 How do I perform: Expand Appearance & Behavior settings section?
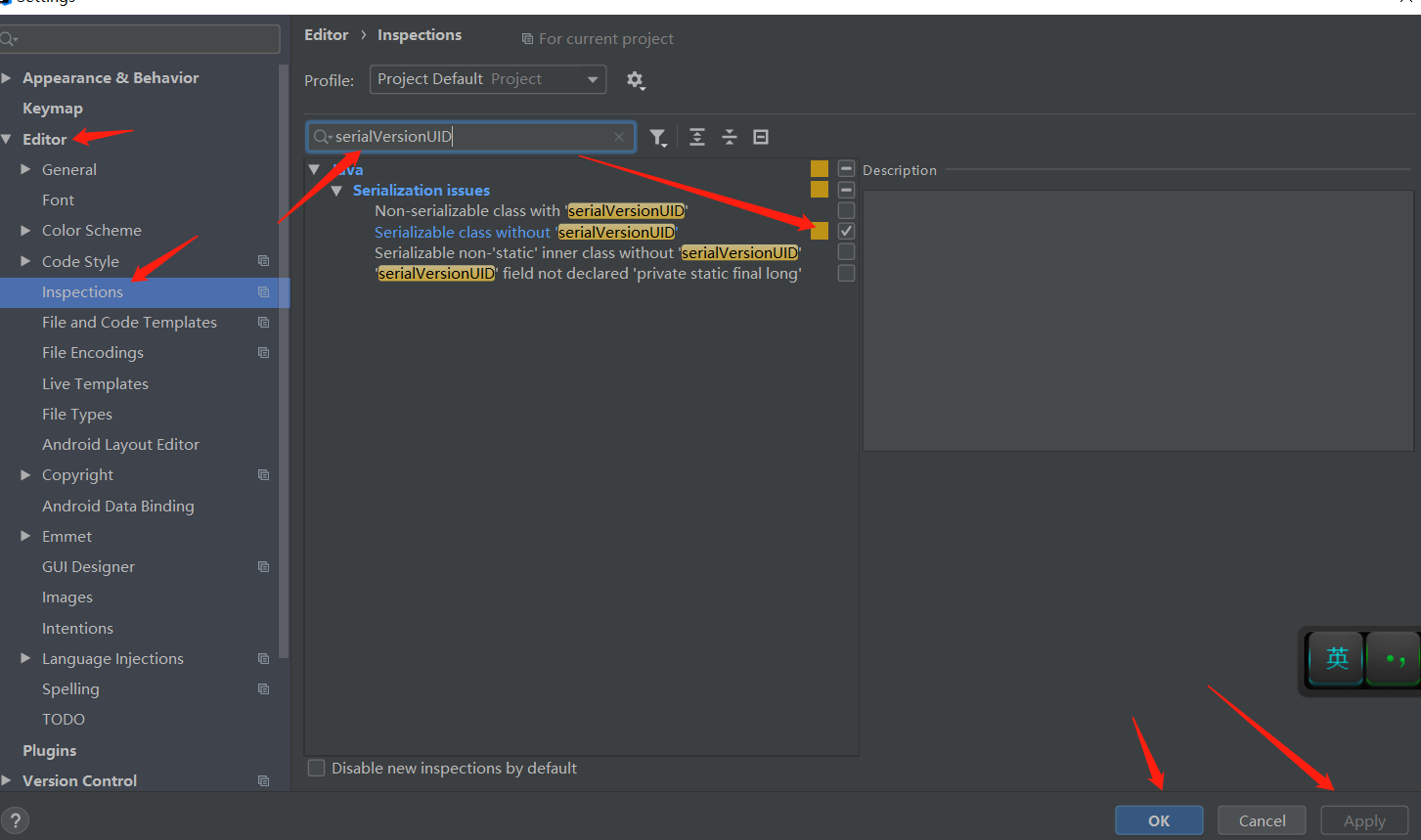click(7, 77)
